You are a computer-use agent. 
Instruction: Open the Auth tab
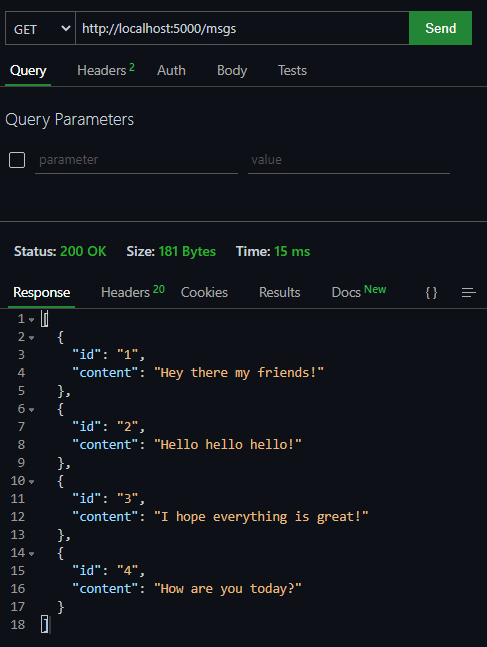click(171, 71)
